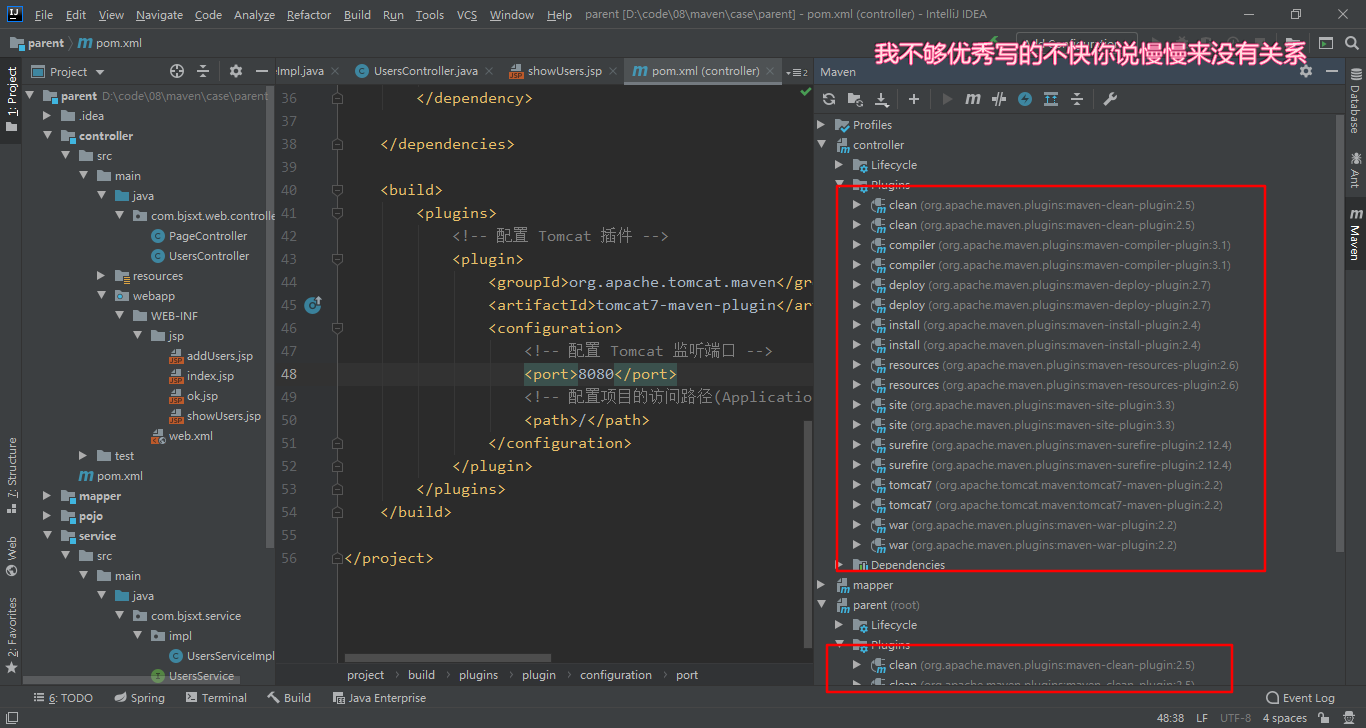The height and width of the screenshot is (728, 1366).
Task: Toggle the Ant tool window
Action: click(1355, 169)
